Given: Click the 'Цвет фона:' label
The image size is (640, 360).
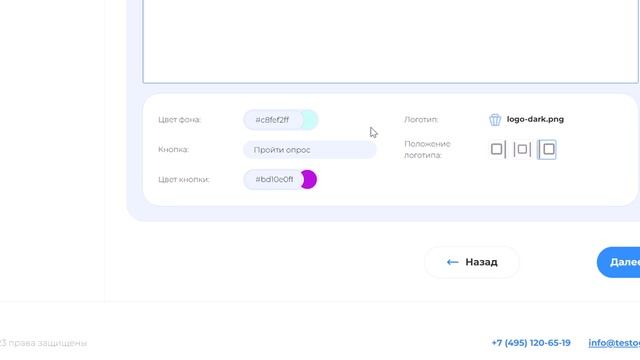Looking at the screenshot, I should [x=179, y=120].
